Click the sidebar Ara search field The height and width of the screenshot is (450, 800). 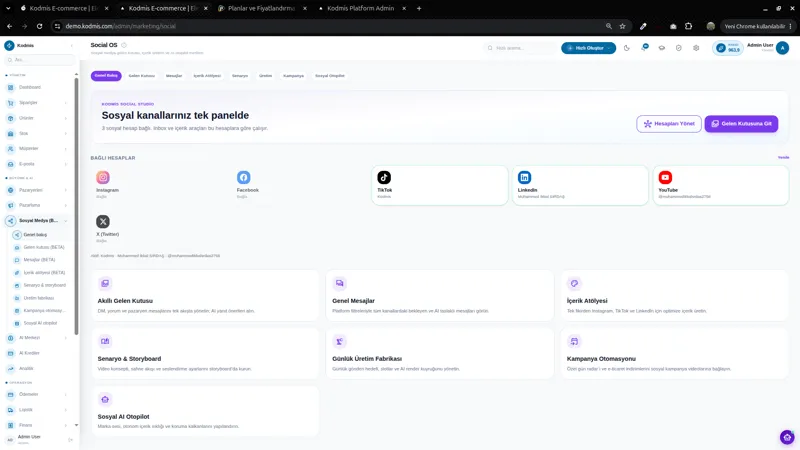40,60
